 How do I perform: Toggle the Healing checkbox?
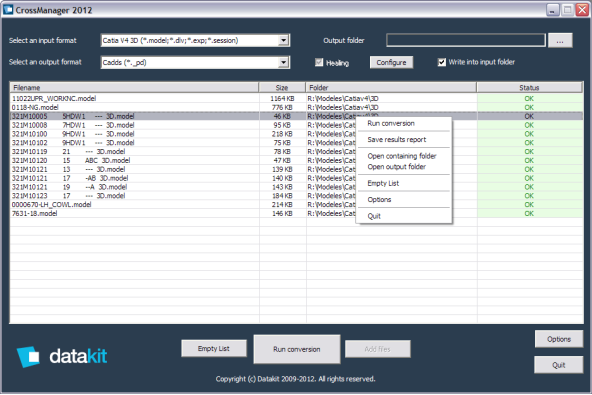click(x=319, y=62)
